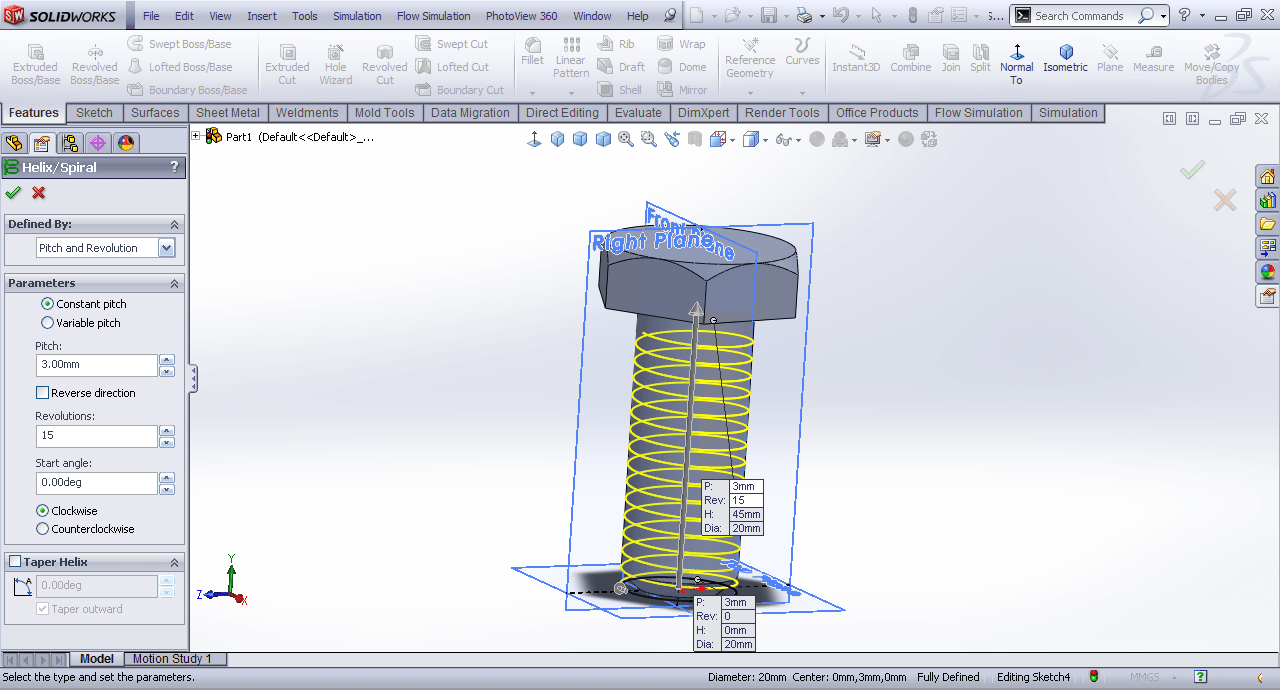Click Zoom to Area in view toolbar
The width and height of the screenshot is (1280, 690).
(x=649, y=139)
